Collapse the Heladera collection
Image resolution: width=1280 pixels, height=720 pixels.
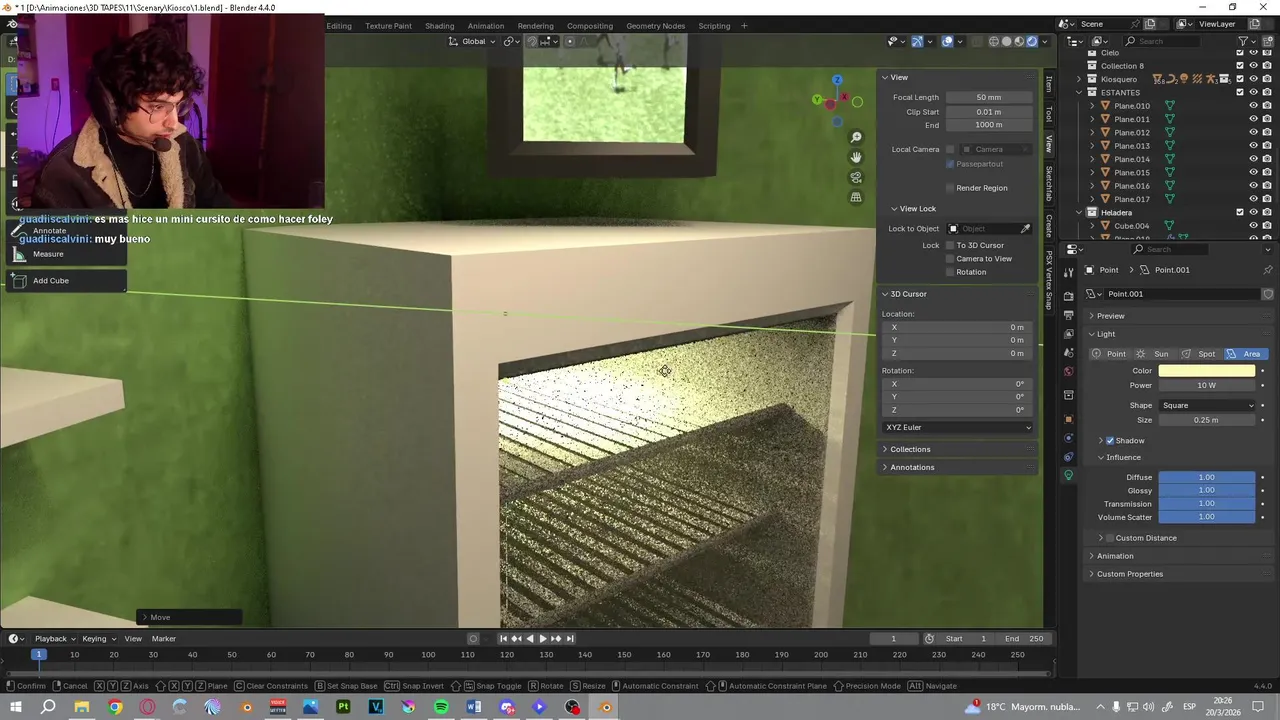[1078, 213]
